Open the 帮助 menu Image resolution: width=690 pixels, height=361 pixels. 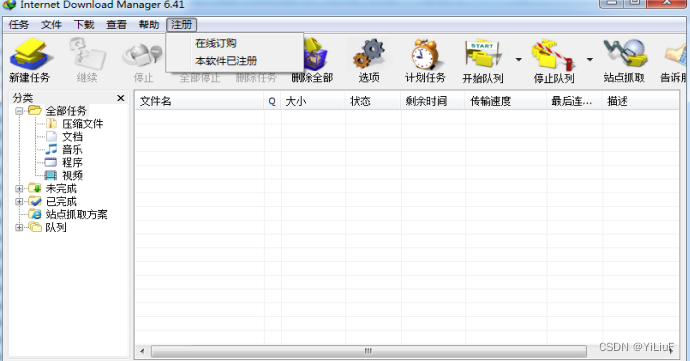pos(149,25)
